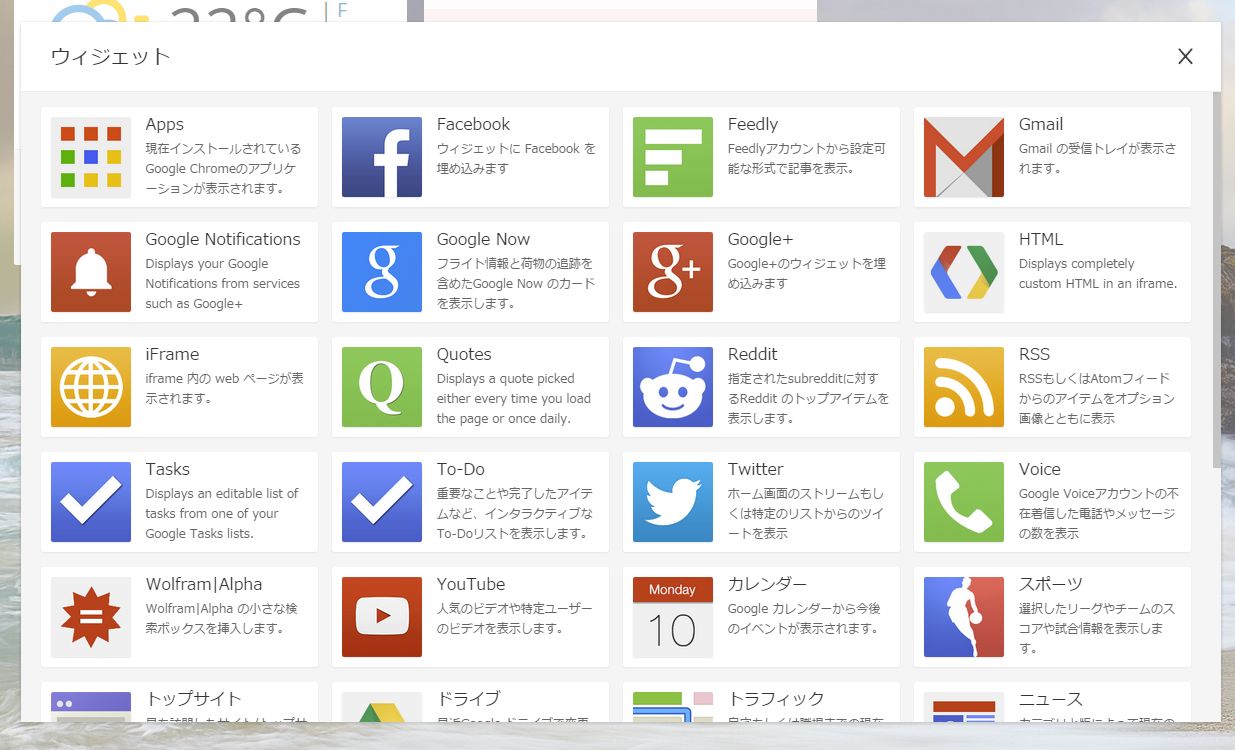Screen dimensions: 1235x750
Task: Click the ドライブ title text
Action: 468,699
